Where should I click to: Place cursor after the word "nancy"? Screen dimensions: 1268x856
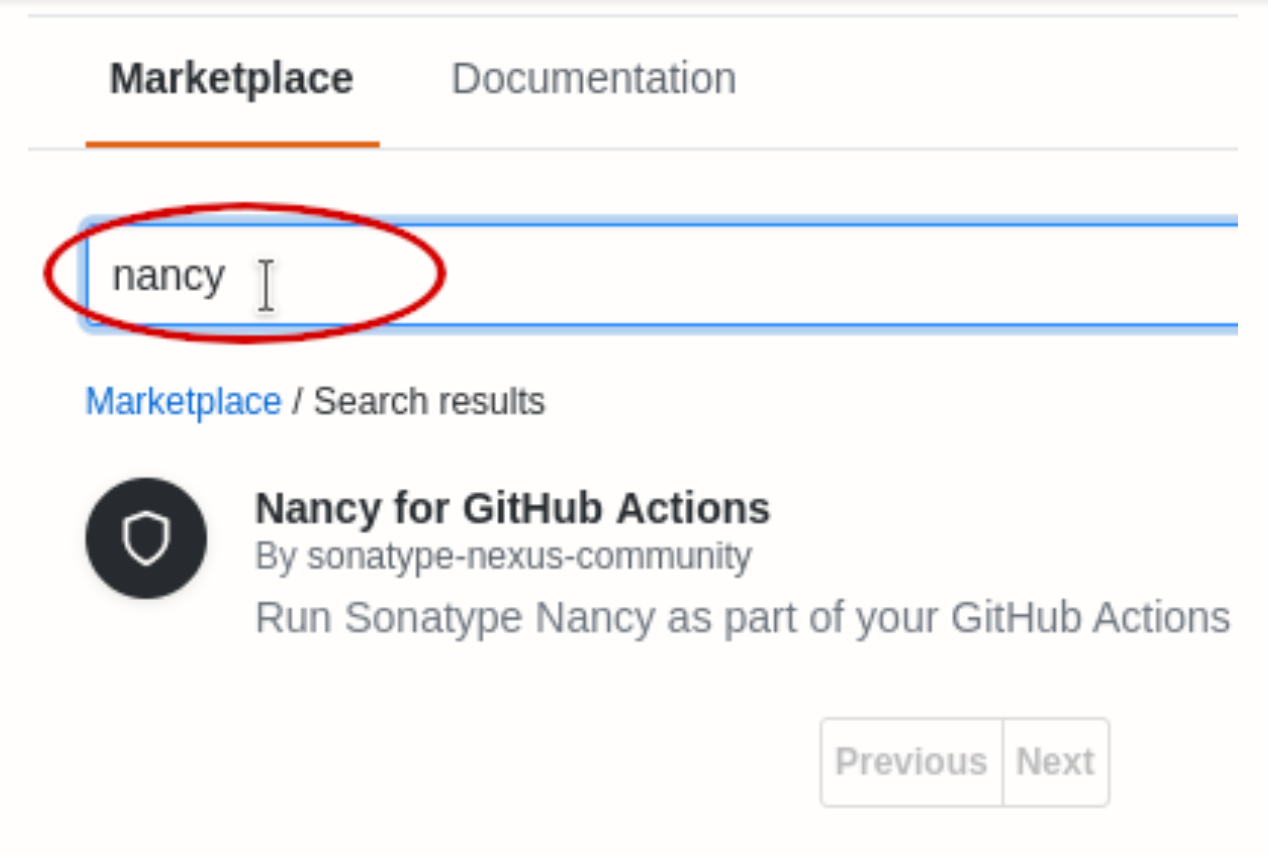pyautogui.click(x=228, y=276)
